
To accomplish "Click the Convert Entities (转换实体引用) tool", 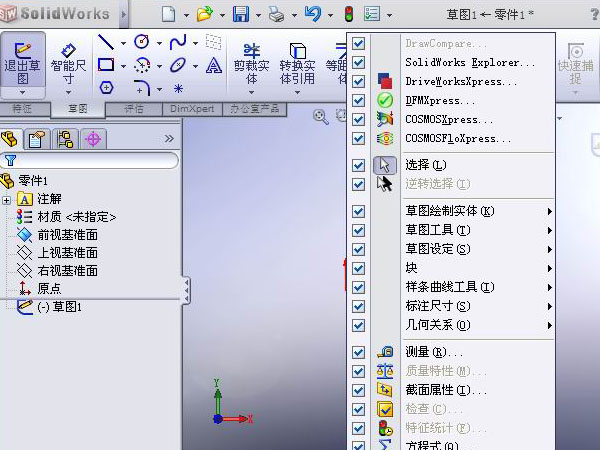I will 297,64.
